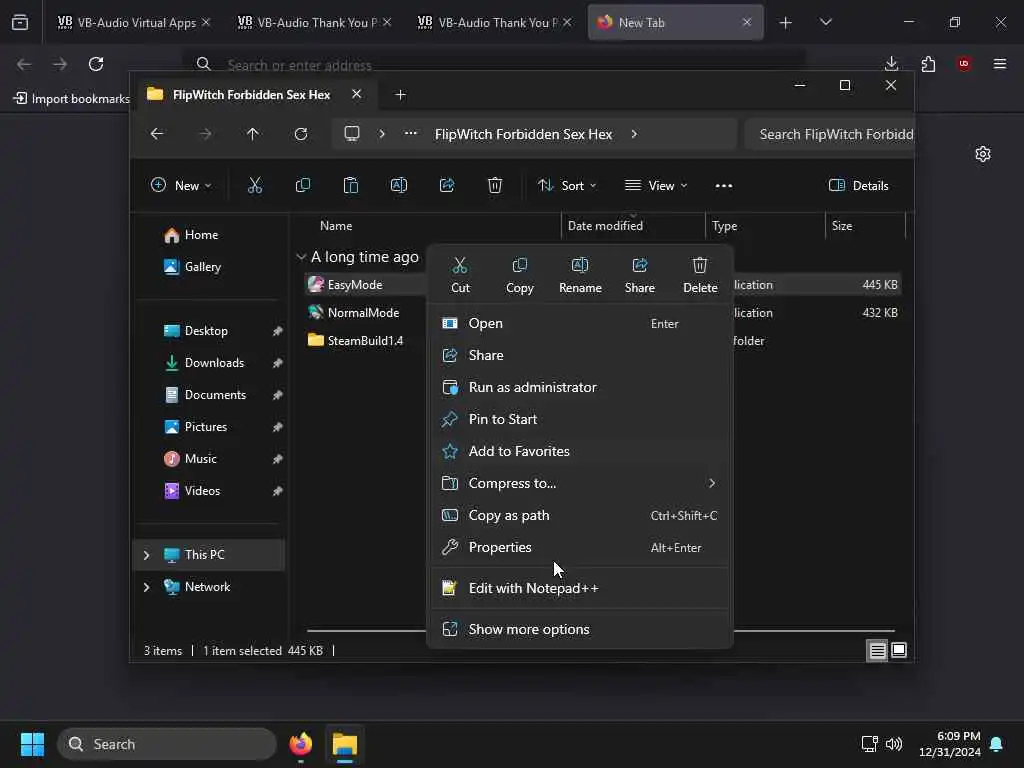This screenshot has width=1024, height=768.
Task: Click Explorer toolbar Rename icon
Action: tap(399, 185)
